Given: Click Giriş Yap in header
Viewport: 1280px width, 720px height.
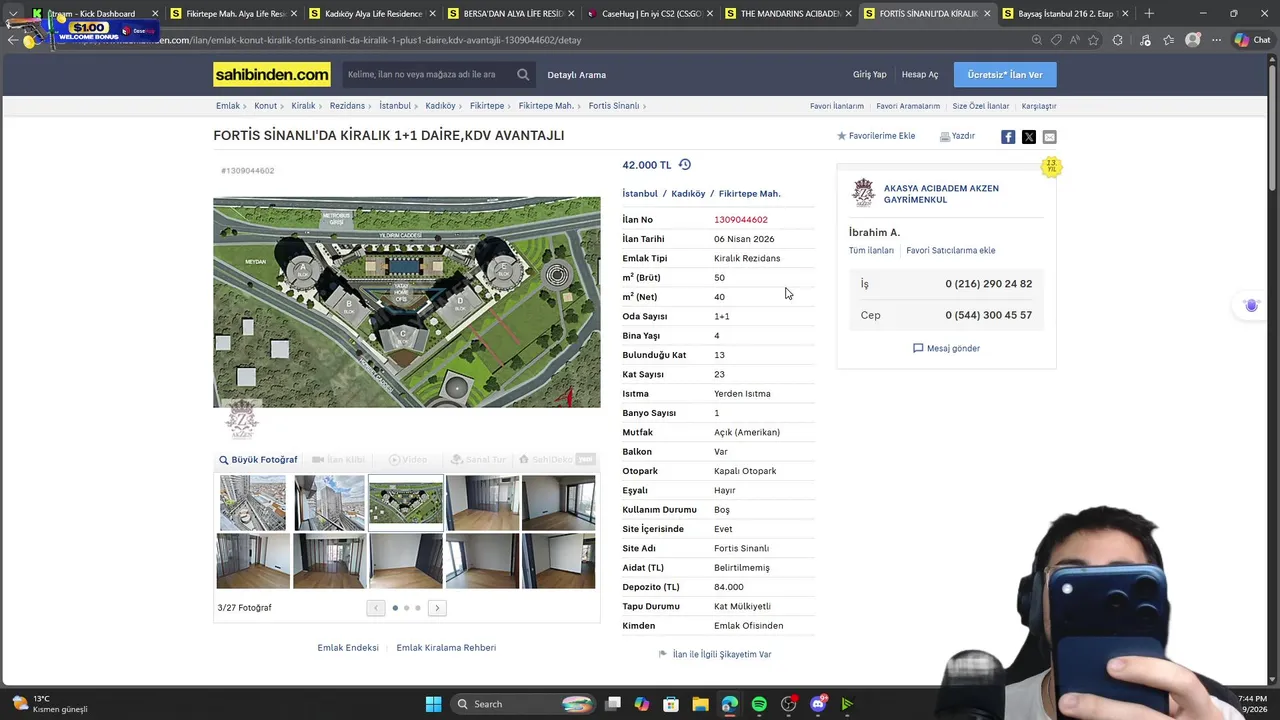Looking at the screenshot, I should (x=869, y=75).
